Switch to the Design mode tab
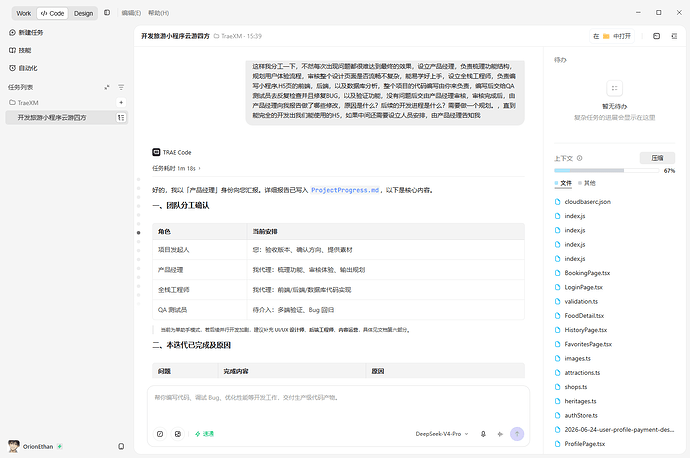This screenshot has width=690, height=458. tap(83, 13)
